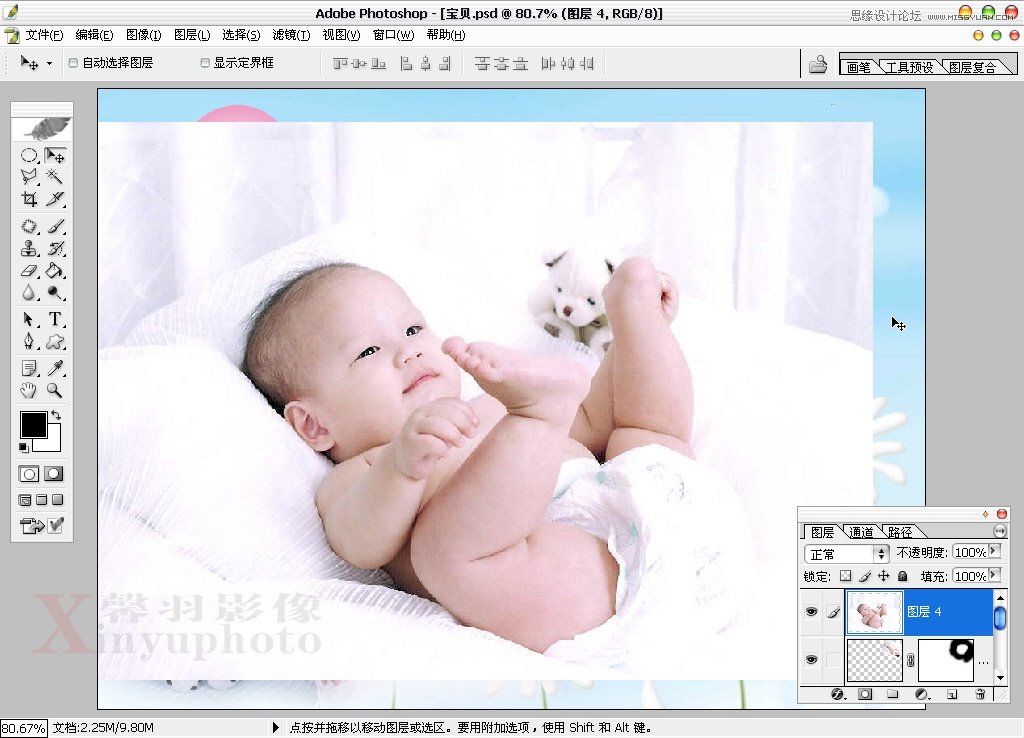The width and height of the screenshot is (1024, 738).
Task: Hide 图层 4 with eye icon
Action: click(811, 612)
